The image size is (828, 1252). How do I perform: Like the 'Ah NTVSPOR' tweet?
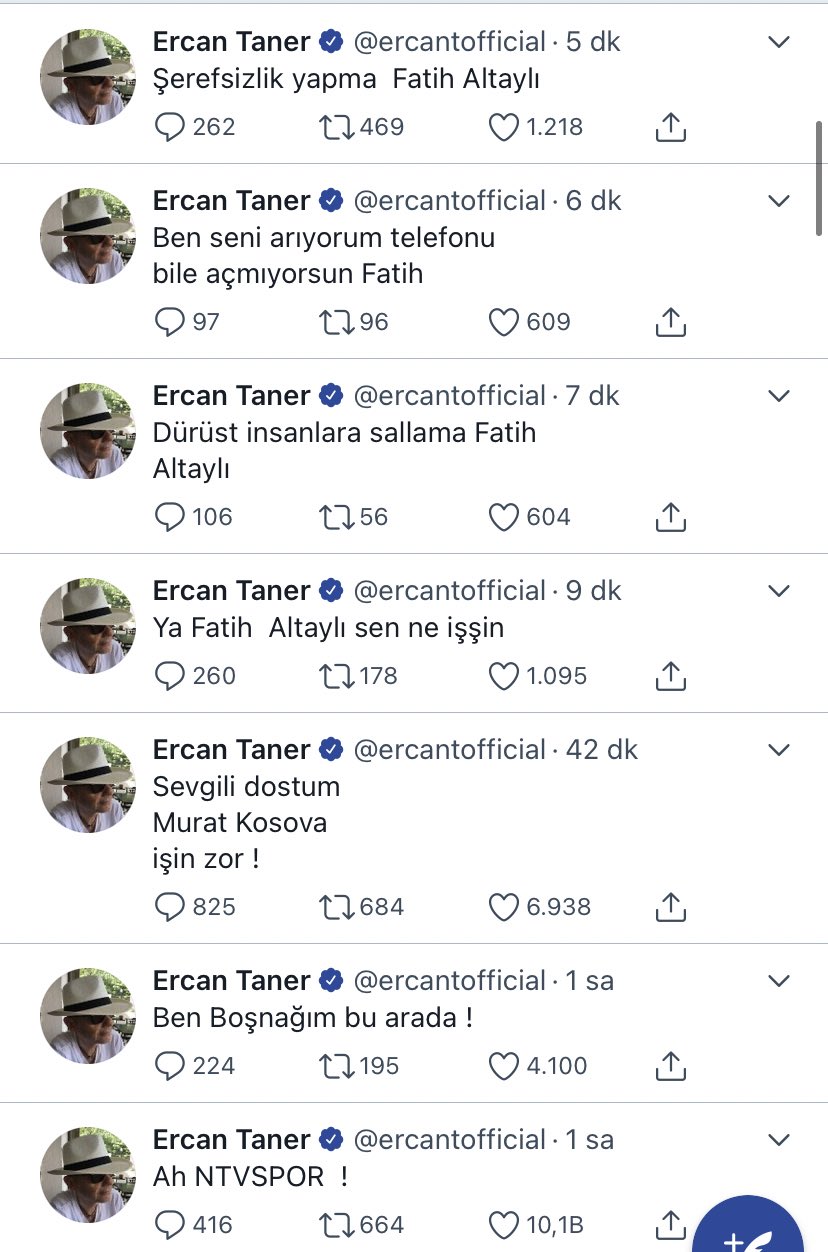coord(503,1224)
